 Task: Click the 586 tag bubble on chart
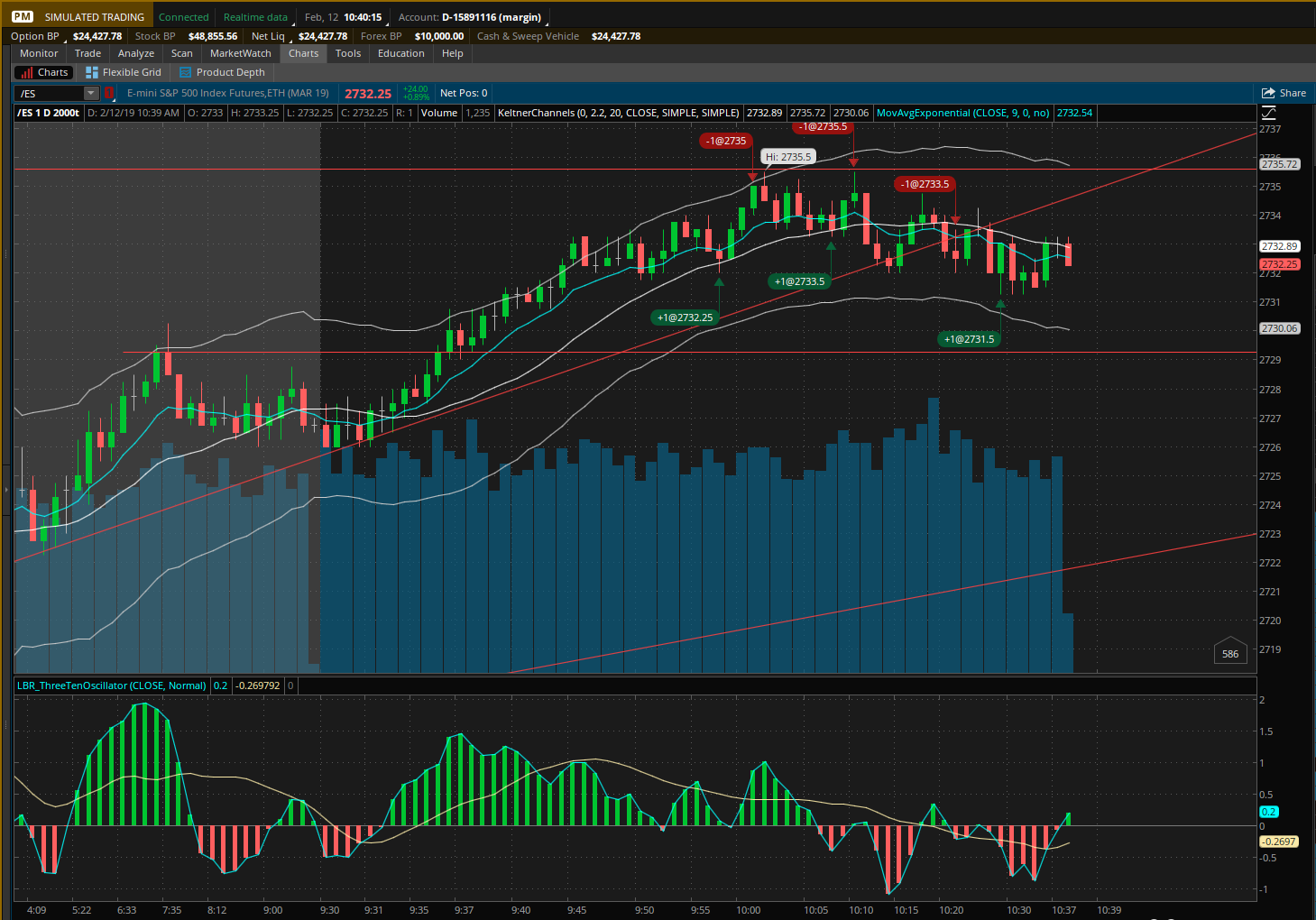pyautogui.click(x=1230, y=653)
